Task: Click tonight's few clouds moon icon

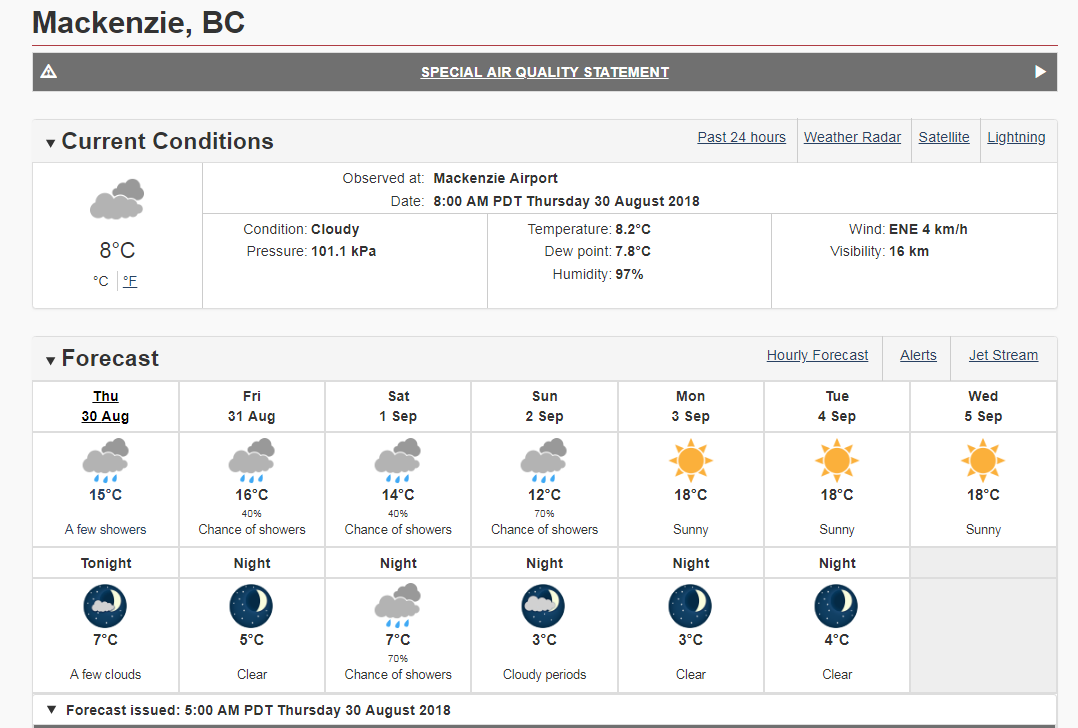Action: click(105, 606)
